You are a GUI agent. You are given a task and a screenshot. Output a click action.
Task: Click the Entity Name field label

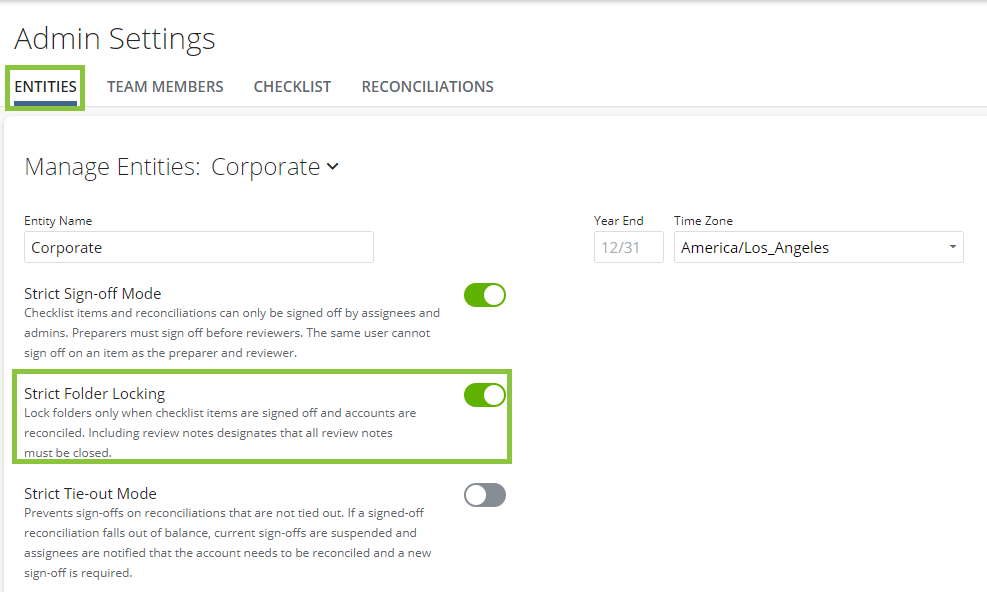[58, 221]
